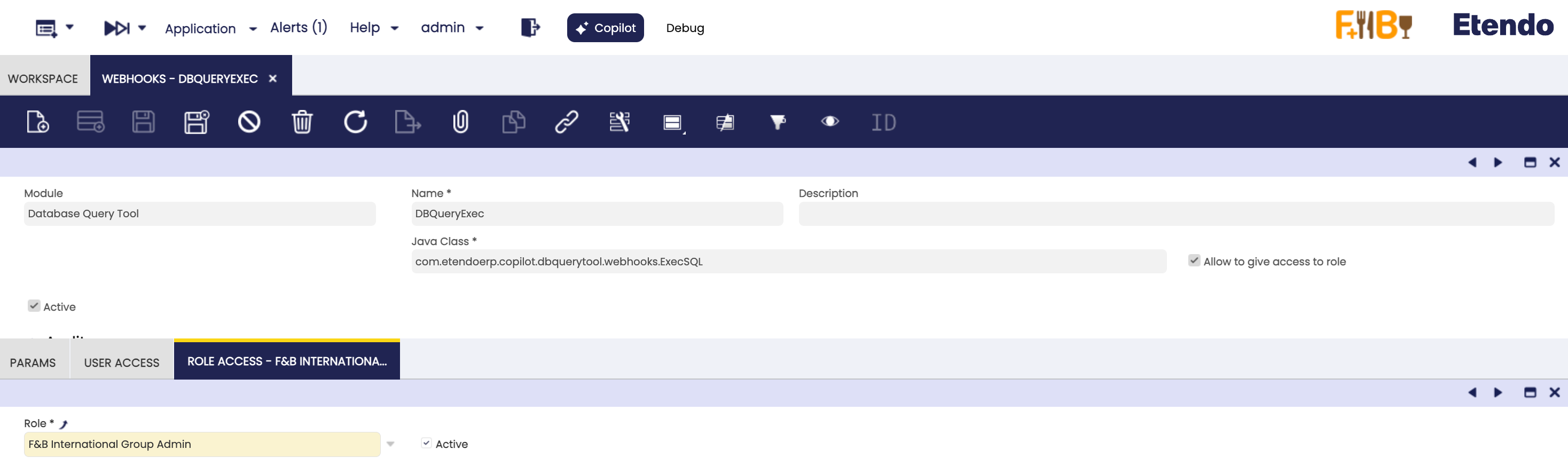This screenshot has width=1568, height=473.
Task: Open the audit trail icon
Action: point(725,122)
